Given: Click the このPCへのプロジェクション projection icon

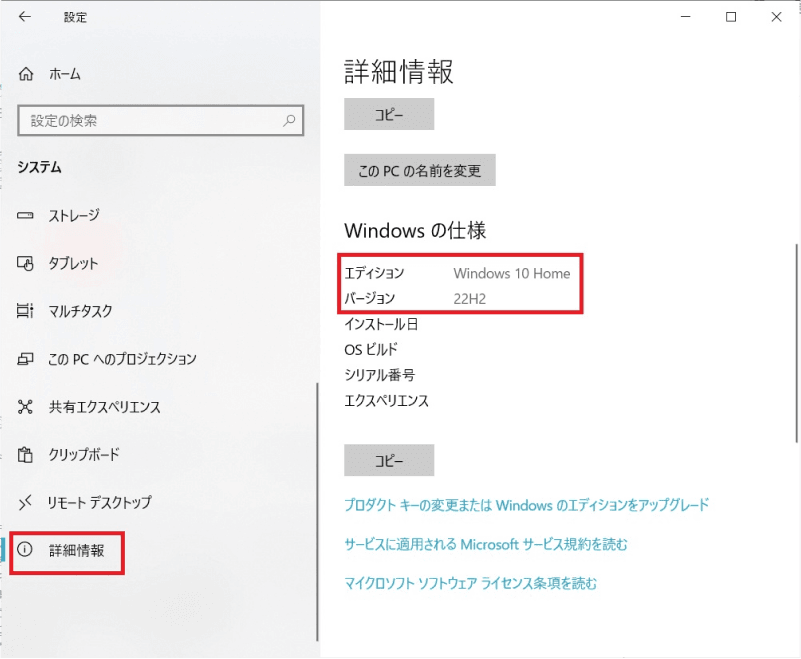Looking at the screenshot, I should click(25, 359).
